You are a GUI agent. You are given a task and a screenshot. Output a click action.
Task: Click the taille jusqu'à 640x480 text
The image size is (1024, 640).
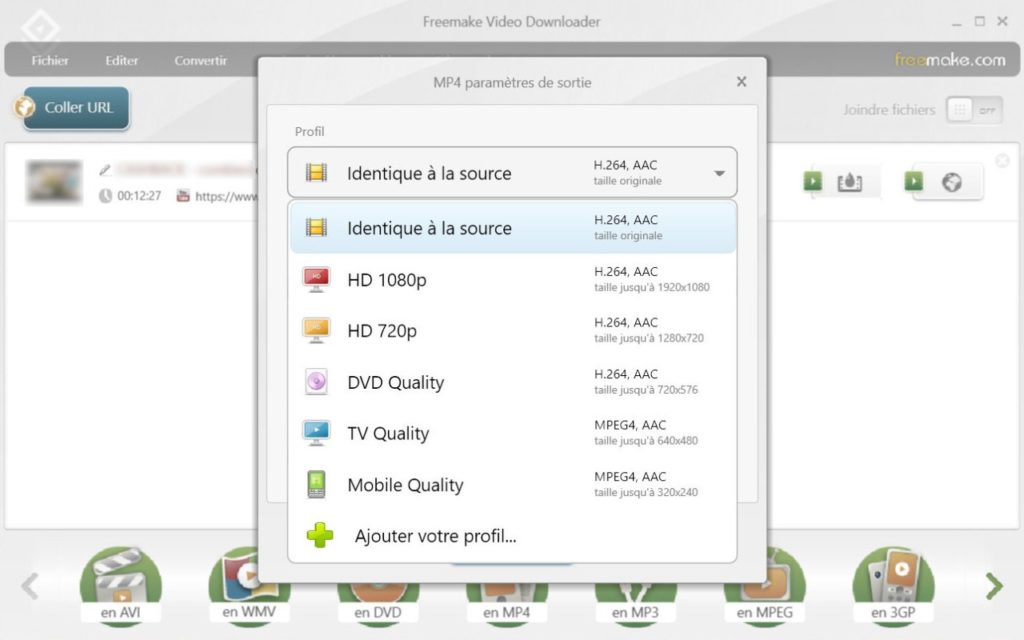[x=646, y=441]
